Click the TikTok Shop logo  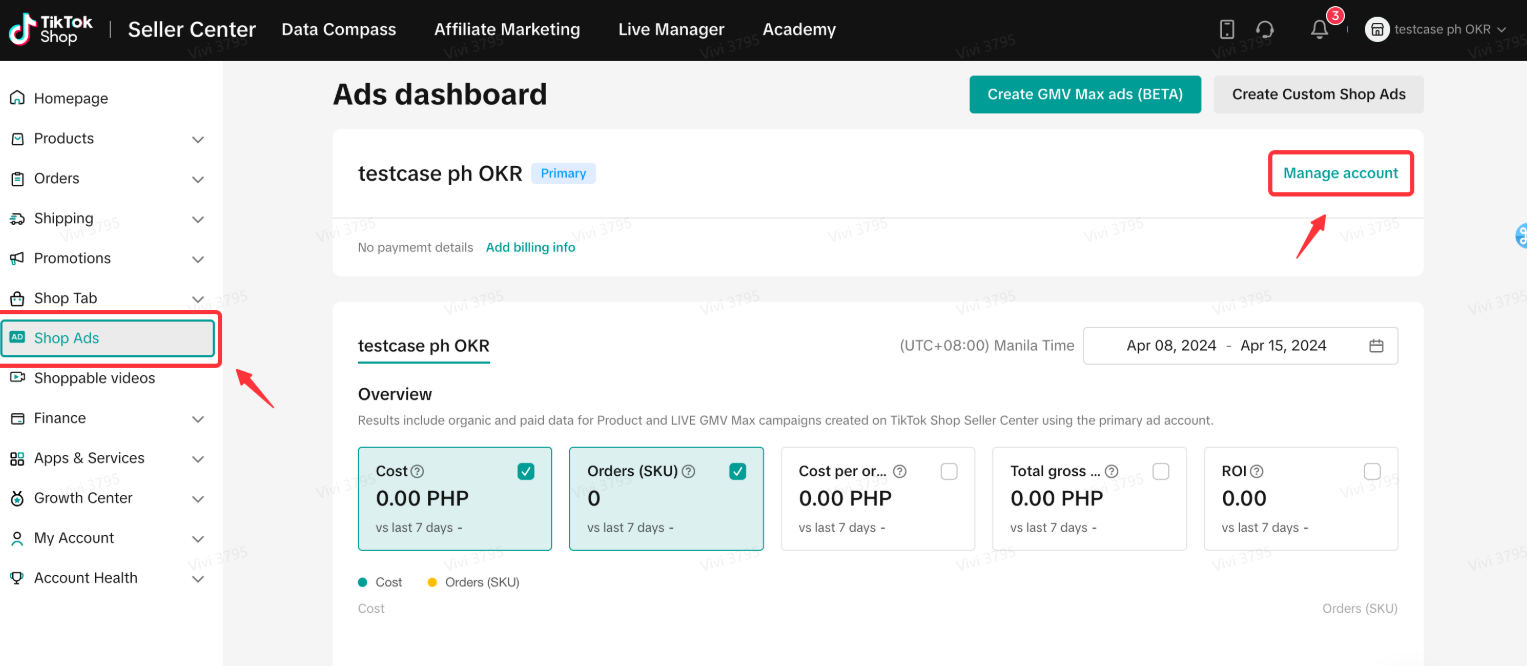(50, 30)
